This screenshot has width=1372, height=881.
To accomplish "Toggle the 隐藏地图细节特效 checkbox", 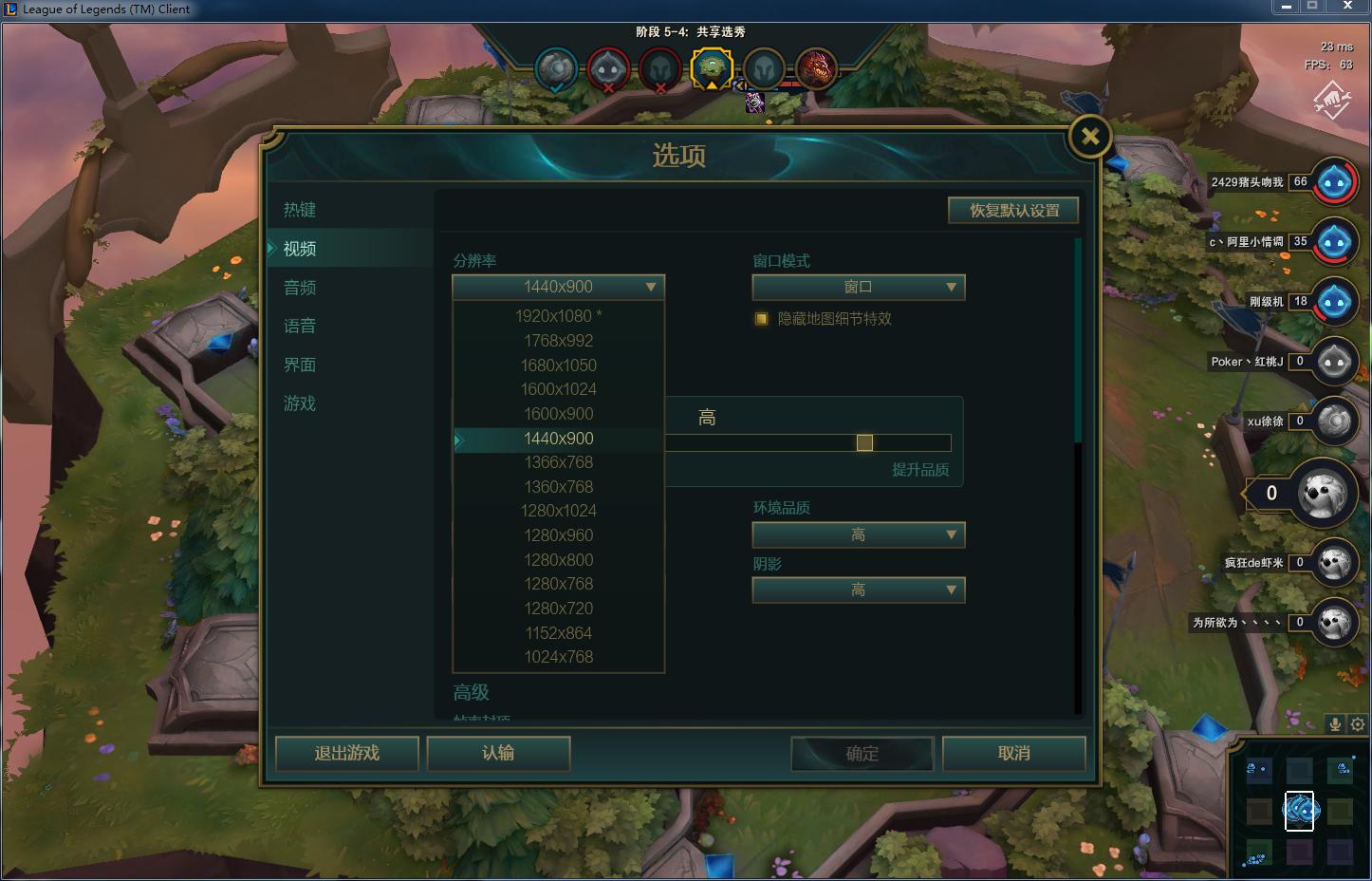I will pyautogui.click(x=760, y=319).
